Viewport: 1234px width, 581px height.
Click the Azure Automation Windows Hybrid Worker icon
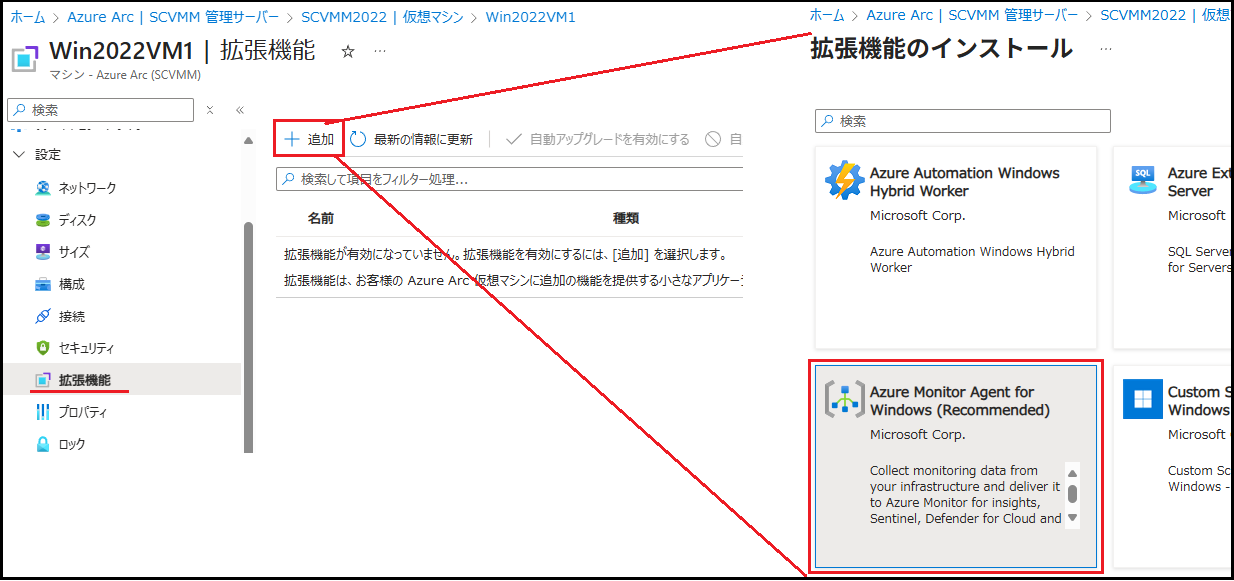click(844, 181)
